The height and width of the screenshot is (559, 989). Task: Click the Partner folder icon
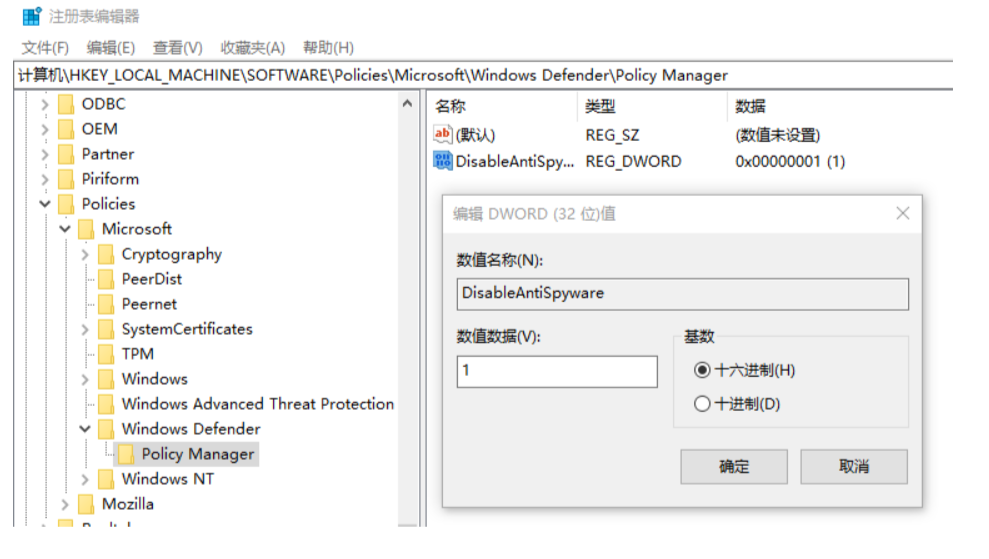coord(66,154)
